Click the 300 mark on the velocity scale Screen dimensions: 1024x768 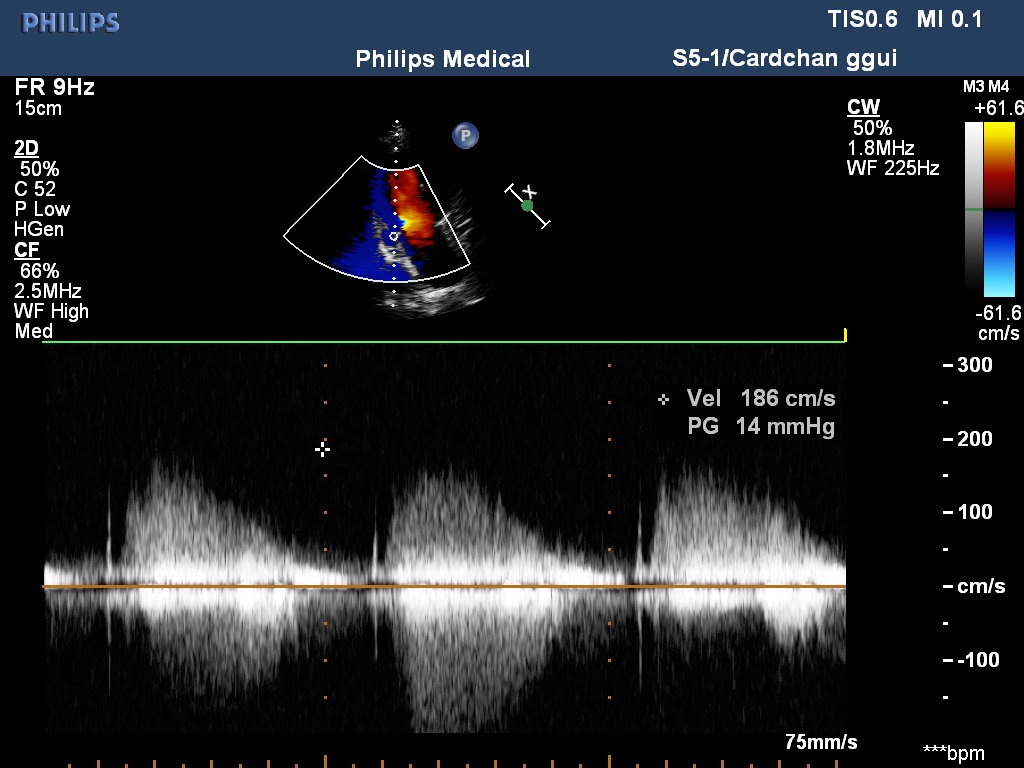click(x=974, y=365)
